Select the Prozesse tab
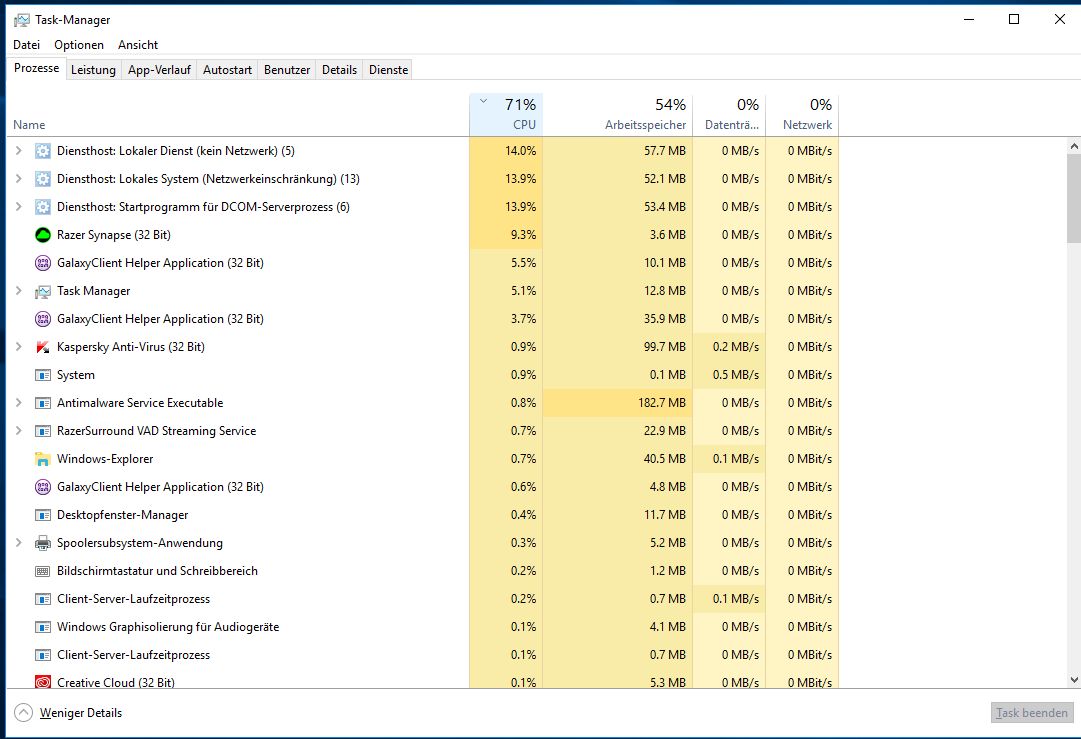Viewport: 1081px width, 739px height. tap(37, 68)
